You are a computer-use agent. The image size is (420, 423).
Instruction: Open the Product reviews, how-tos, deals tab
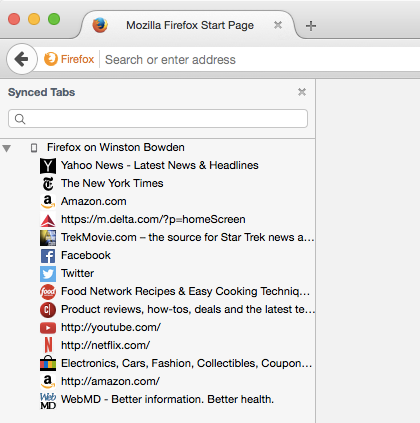click(x=188, y=309)
